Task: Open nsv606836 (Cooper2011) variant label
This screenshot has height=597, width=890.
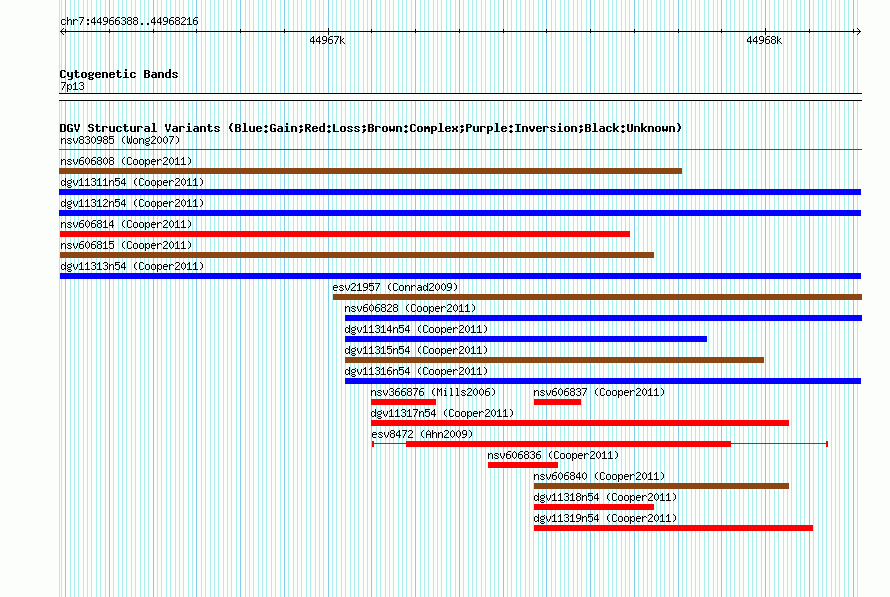Action: [x=553, y=455]
